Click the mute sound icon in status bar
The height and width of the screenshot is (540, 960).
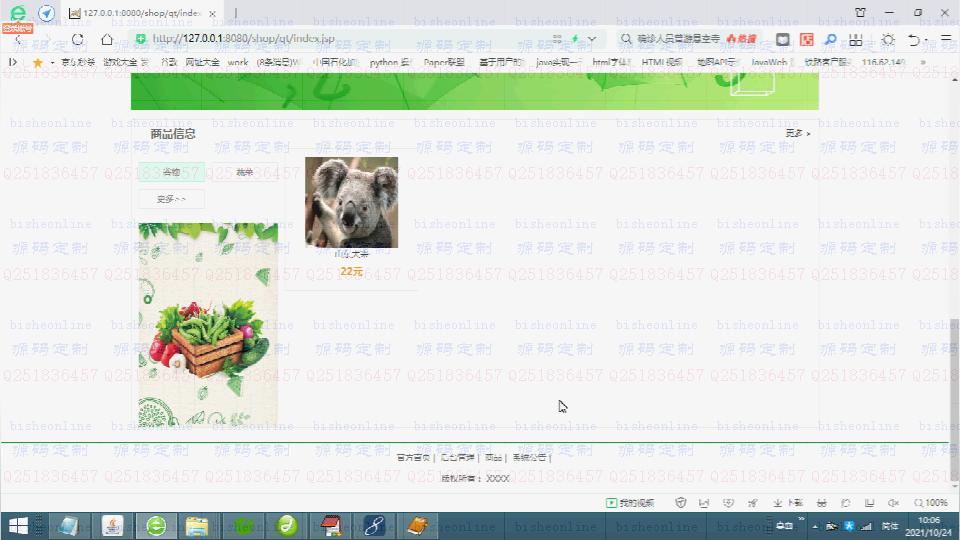pyautogui.click(x=893, y=503)
